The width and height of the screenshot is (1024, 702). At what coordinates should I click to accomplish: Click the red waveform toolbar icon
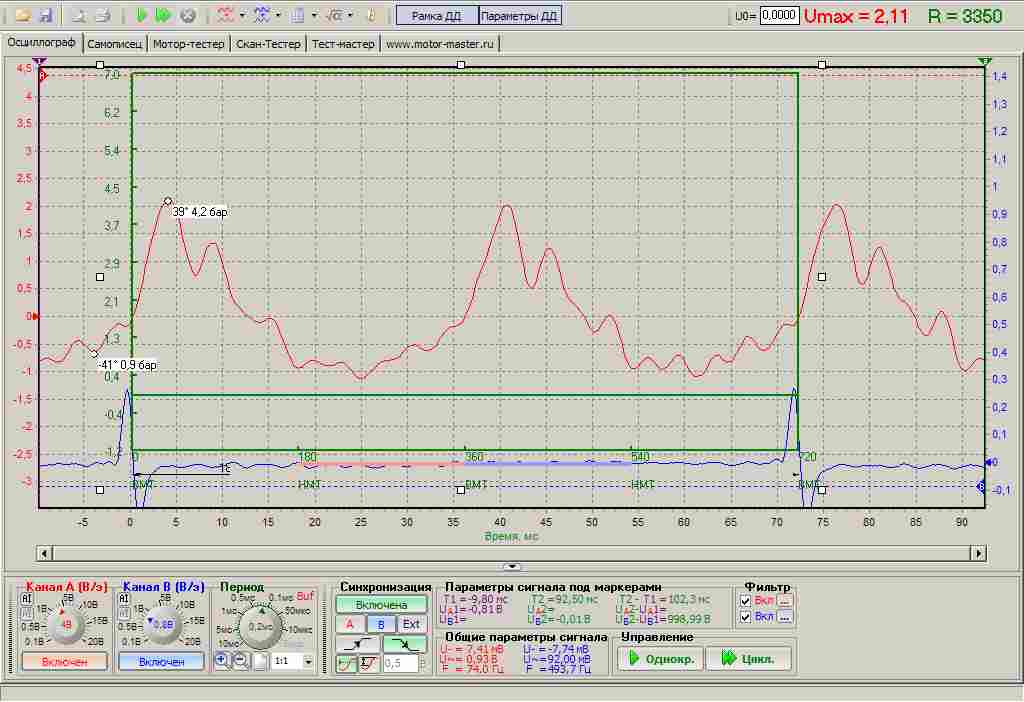226,15
